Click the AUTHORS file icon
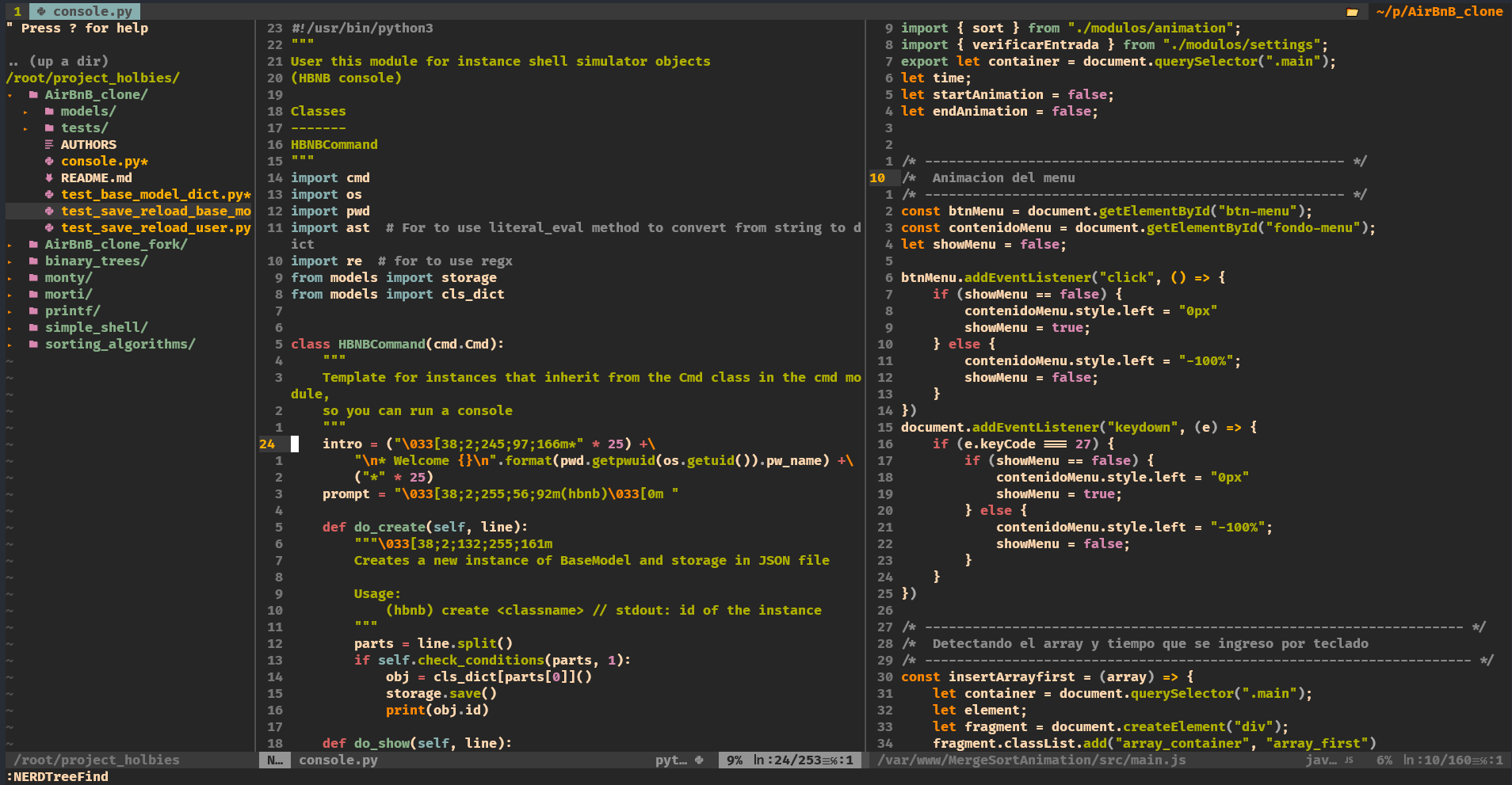Screen dimensions: 1512x785 [x=49, y=144]
